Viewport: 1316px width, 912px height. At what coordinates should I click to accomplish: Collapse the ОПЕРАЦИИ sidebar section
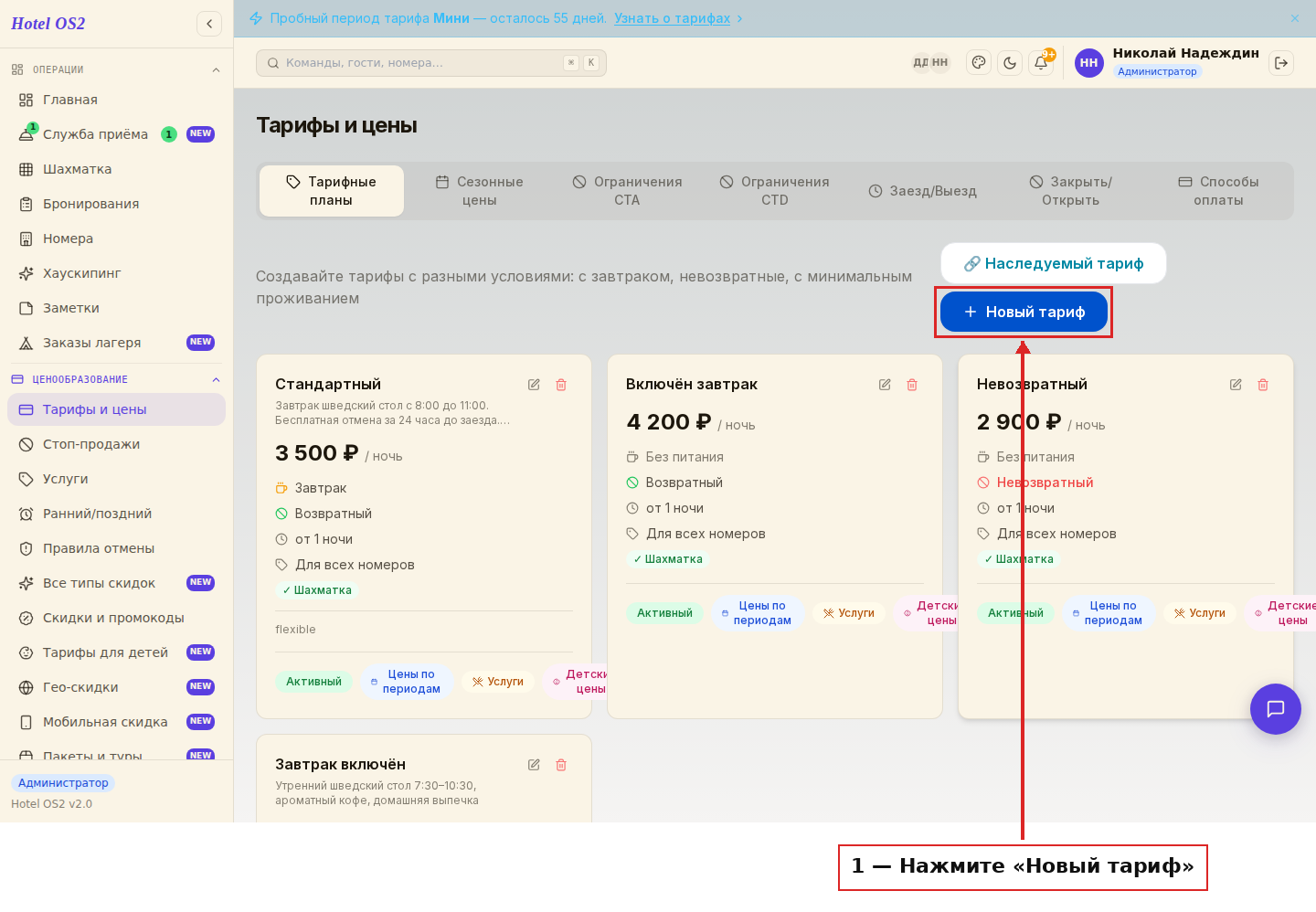click(x=216, y=69)
